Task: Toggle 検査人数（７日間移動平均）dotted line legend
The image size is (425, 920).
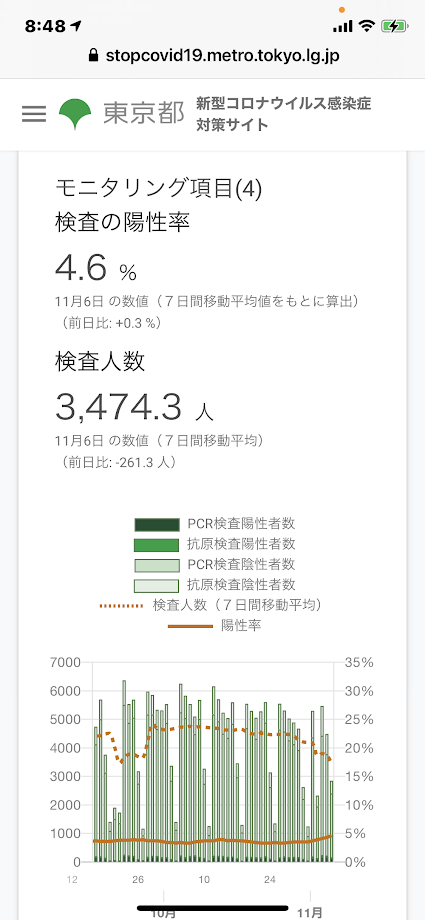Action: [x=215, y=605]
